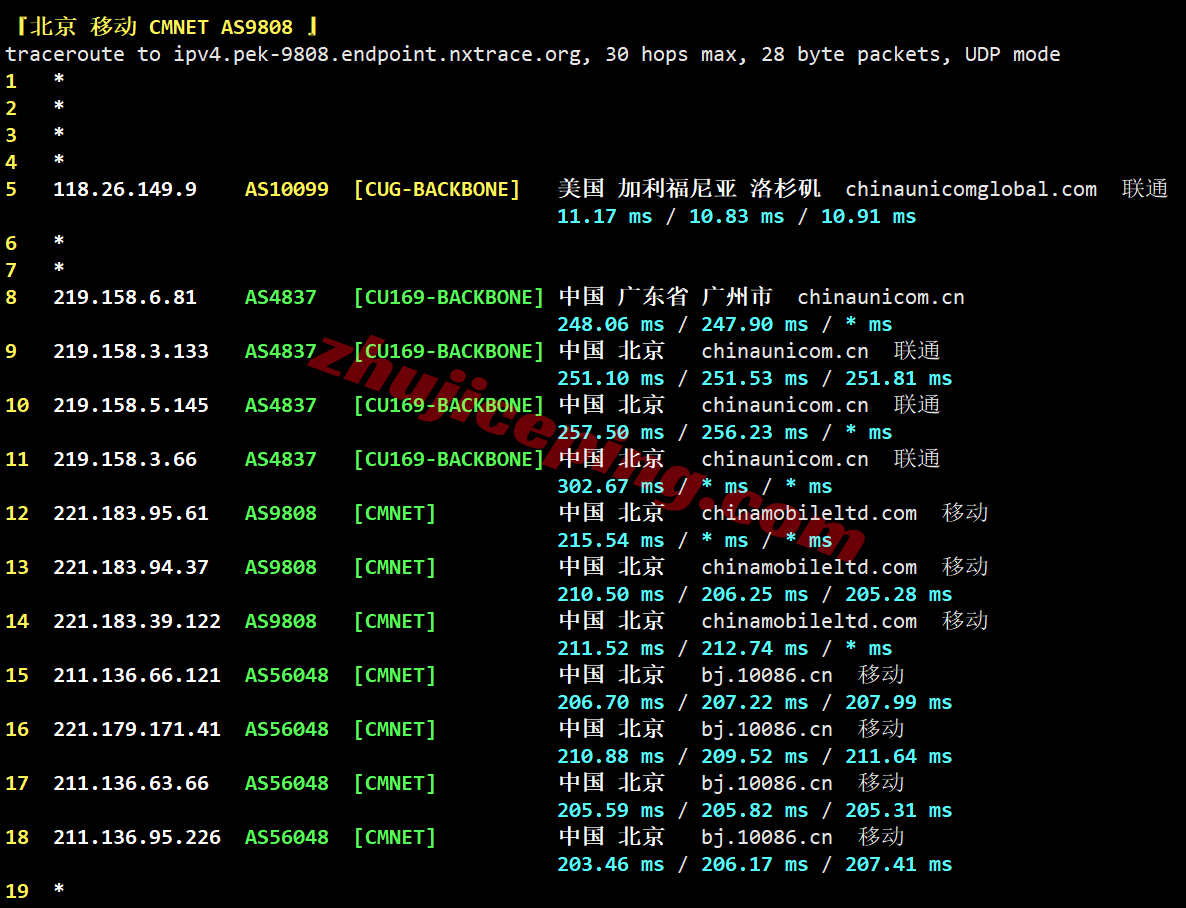Screen dimensions: 1186x908
Task: Select [CMNET] on the 221.183.95.61 row
Action: click(395, 514)
